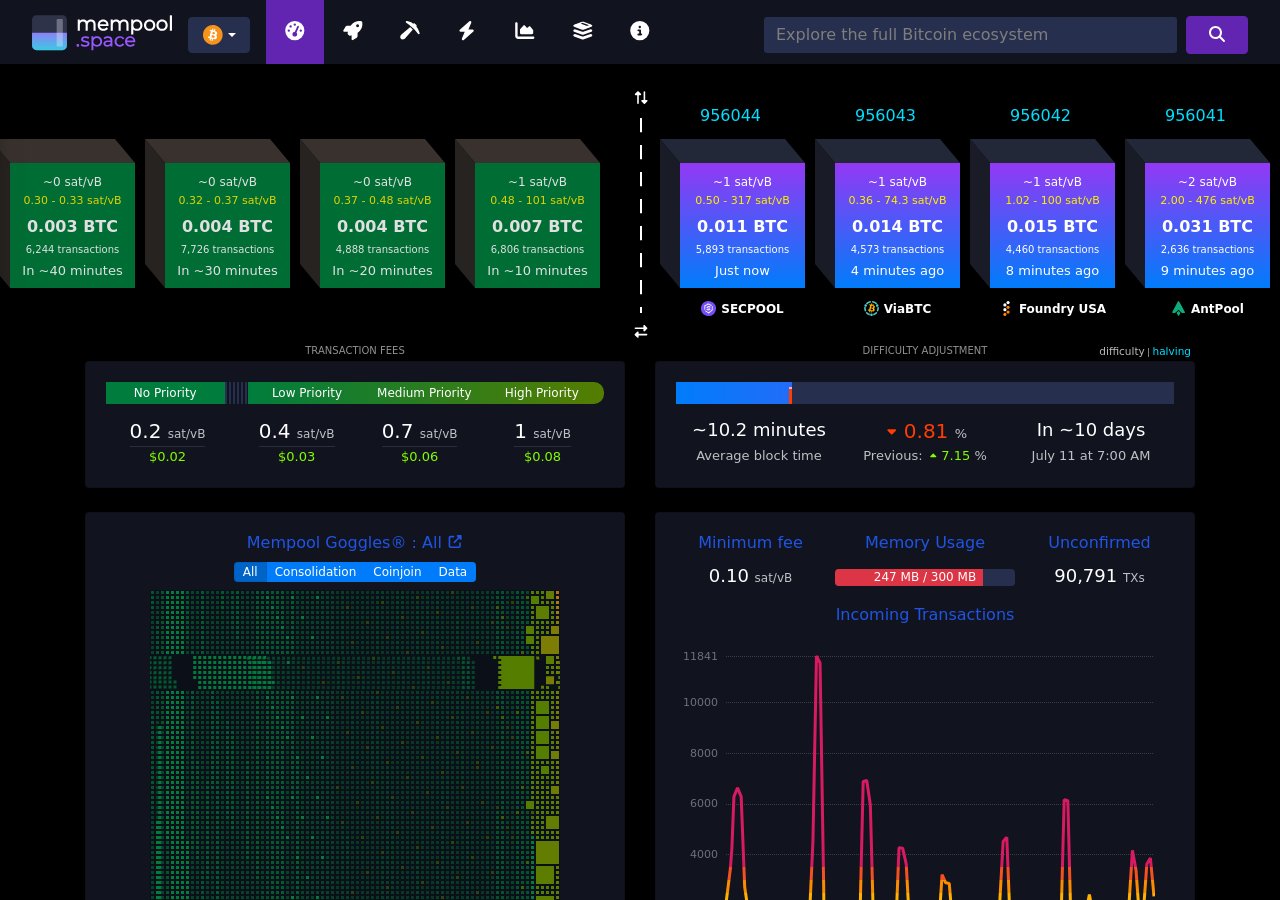Viewport: 1280px width, 900px height.
Task: Focus the Explore the full Bitcoin ecosystem search field
Action: [970, 34]
